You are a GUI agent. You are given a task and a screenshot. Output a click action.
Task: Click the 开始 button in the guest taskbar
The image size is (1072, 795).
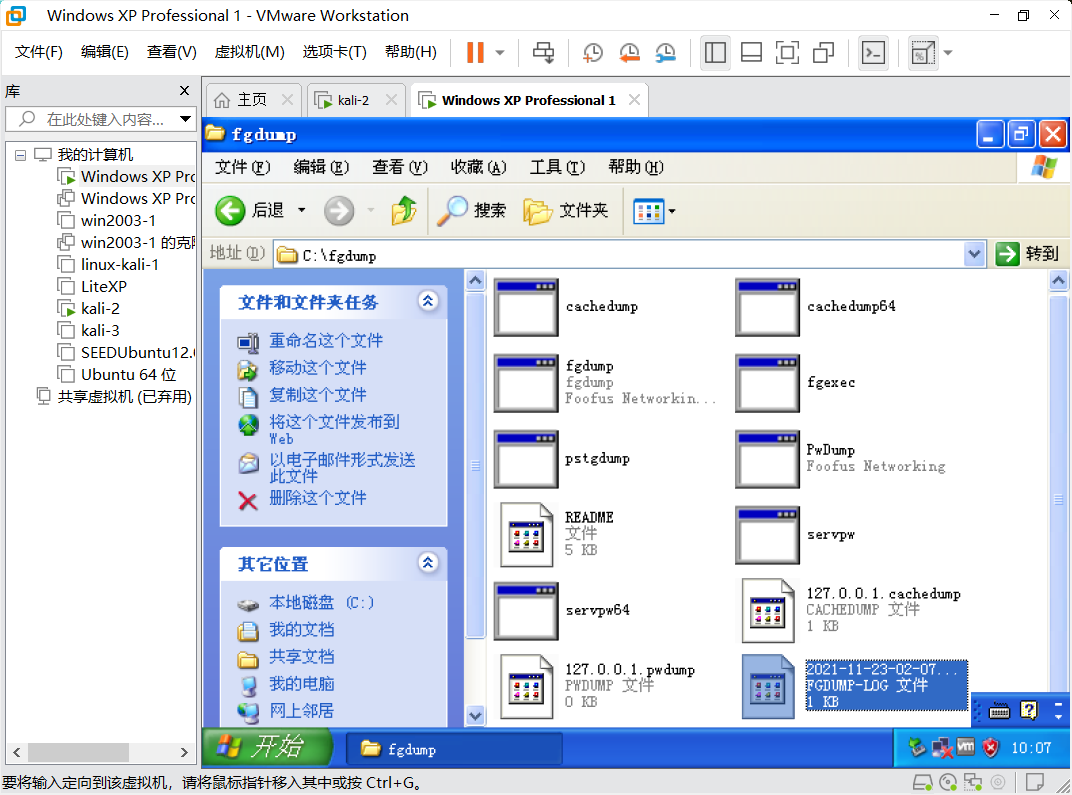pos(266,747)
